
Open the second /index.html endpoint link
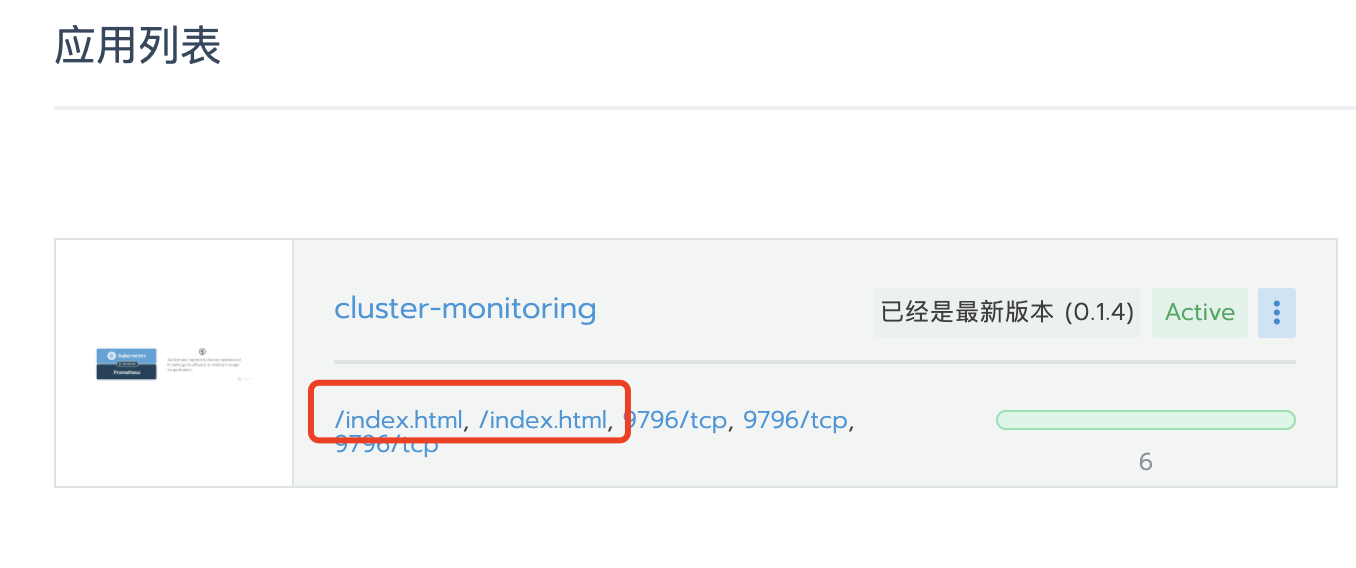(543, 421)
